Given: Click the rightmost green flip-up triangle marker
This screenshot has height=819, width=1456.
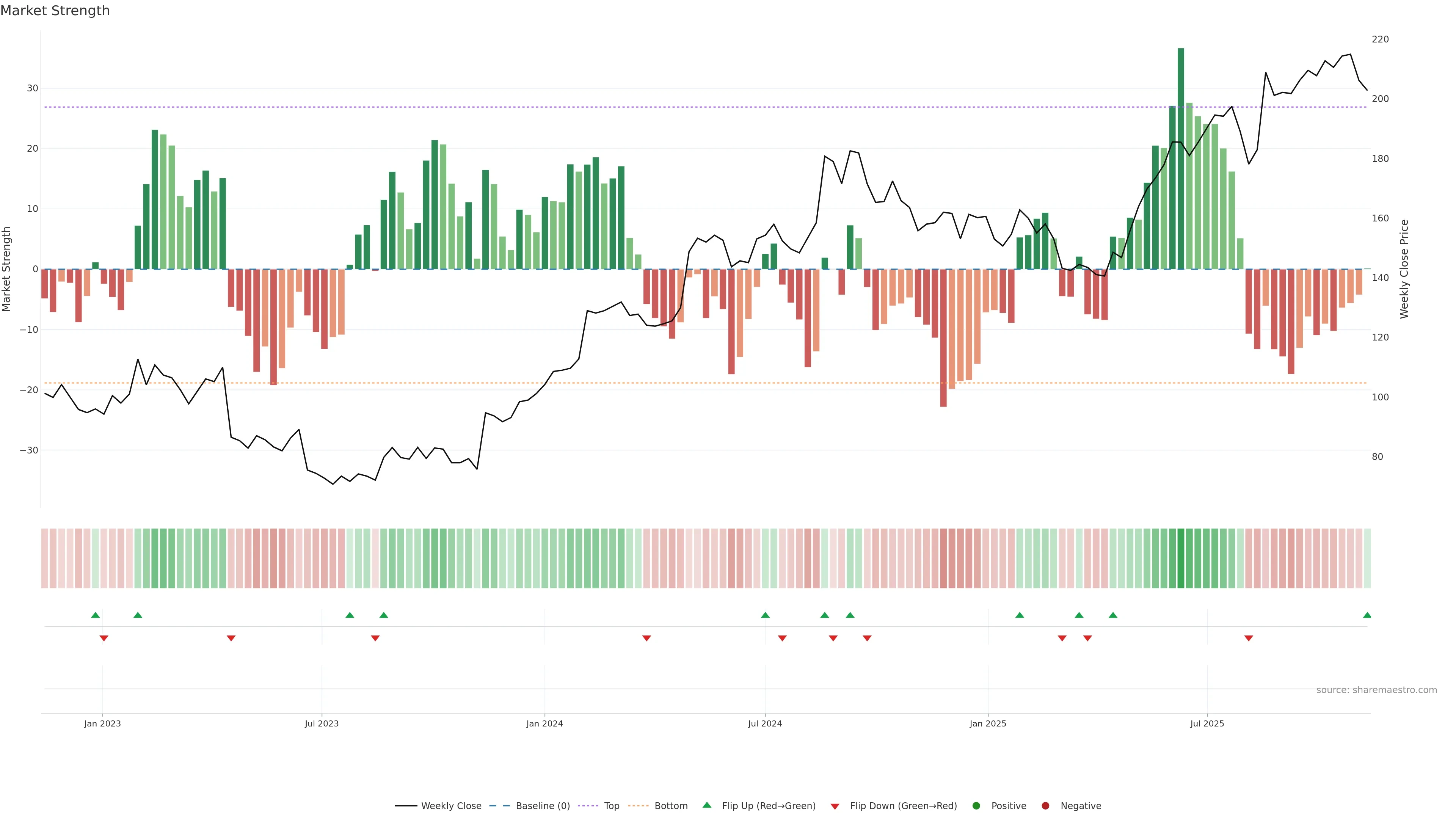Looking at the screenshot, I should point(1367,615).
